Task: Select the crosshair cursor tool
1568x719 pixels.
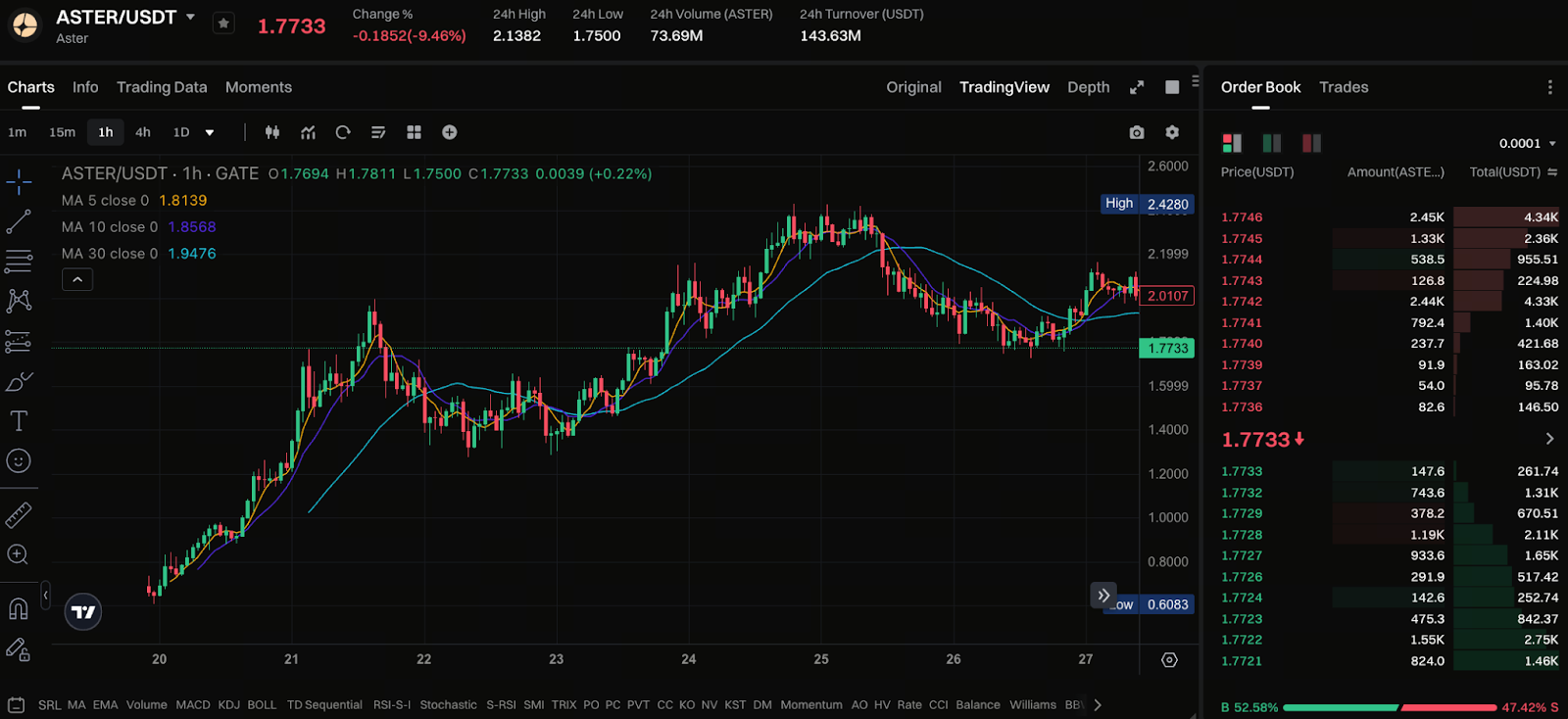Action: 19,181
